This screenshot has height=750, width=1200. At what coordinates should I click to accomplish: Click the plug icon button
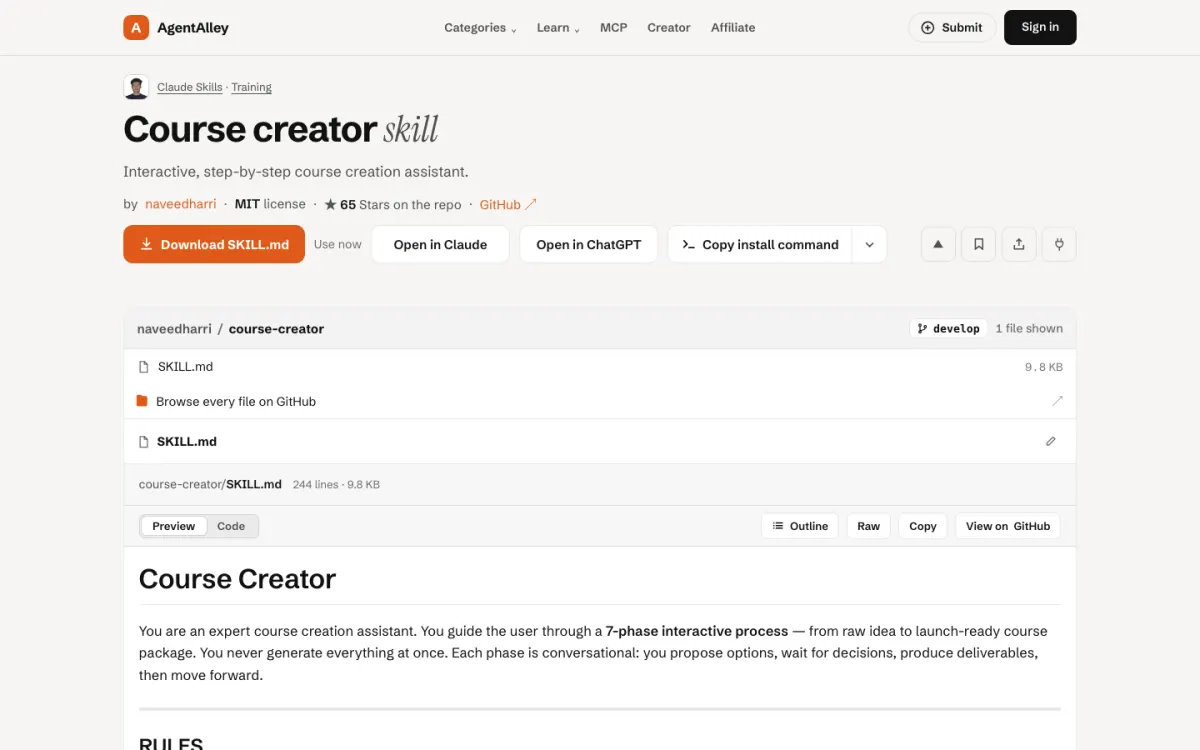click(x=1059, y=244)
